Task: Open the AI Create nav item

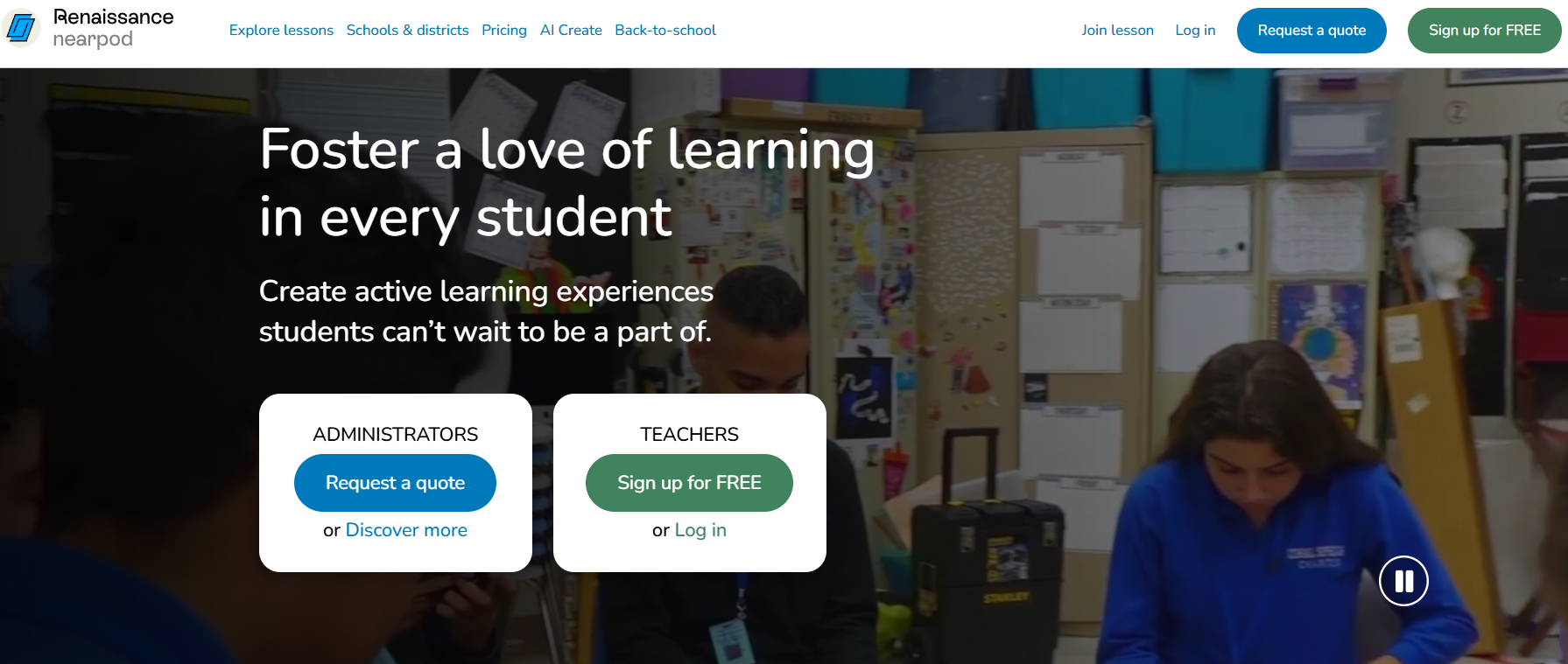Action: tap(571, 30)
